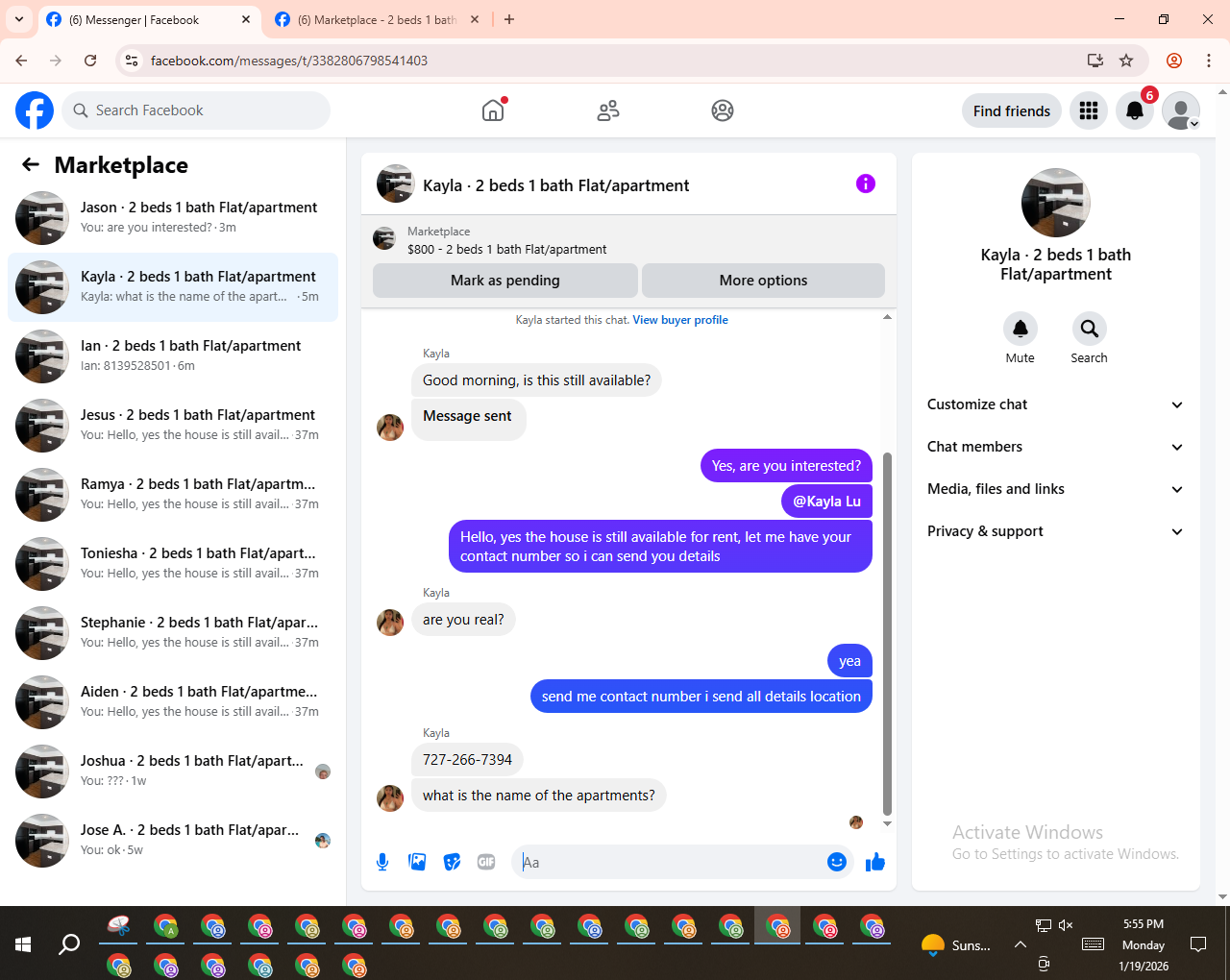The width and height of the screenshot is (1230, 980).
Task: Click the 727-266-7394 message bubble
Action: tap(467, 760)
